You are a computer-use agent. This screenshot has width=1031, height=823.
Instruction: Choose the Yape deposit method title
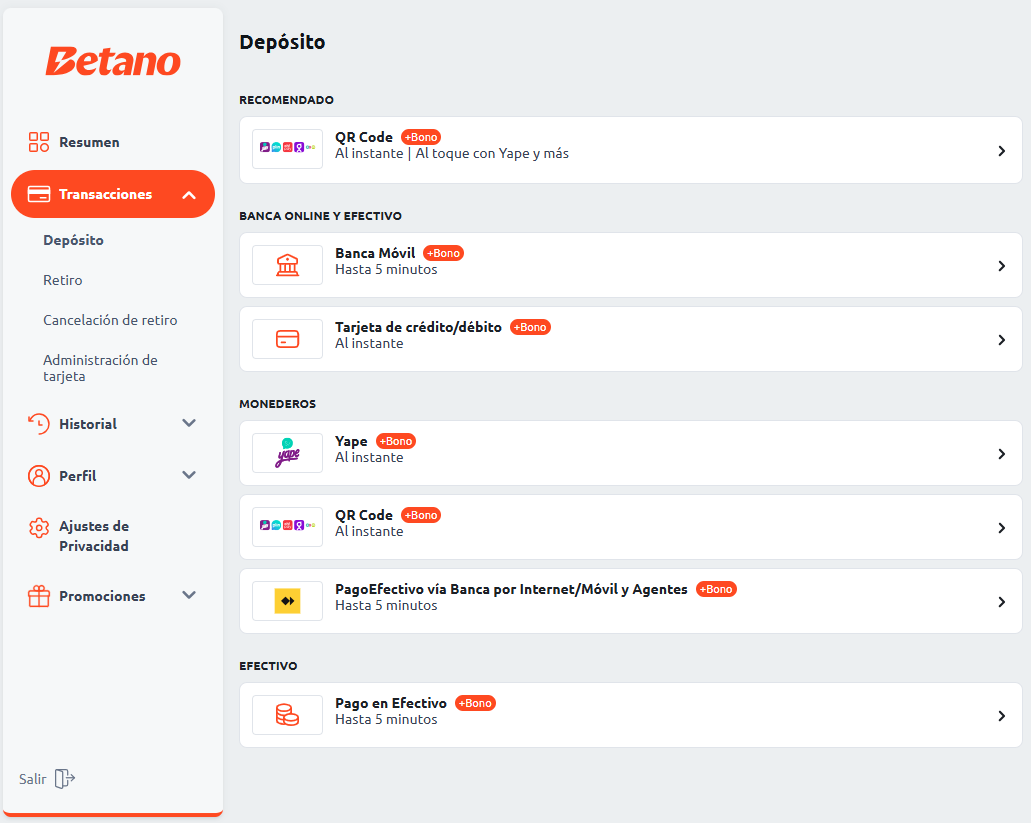point(351,442)
